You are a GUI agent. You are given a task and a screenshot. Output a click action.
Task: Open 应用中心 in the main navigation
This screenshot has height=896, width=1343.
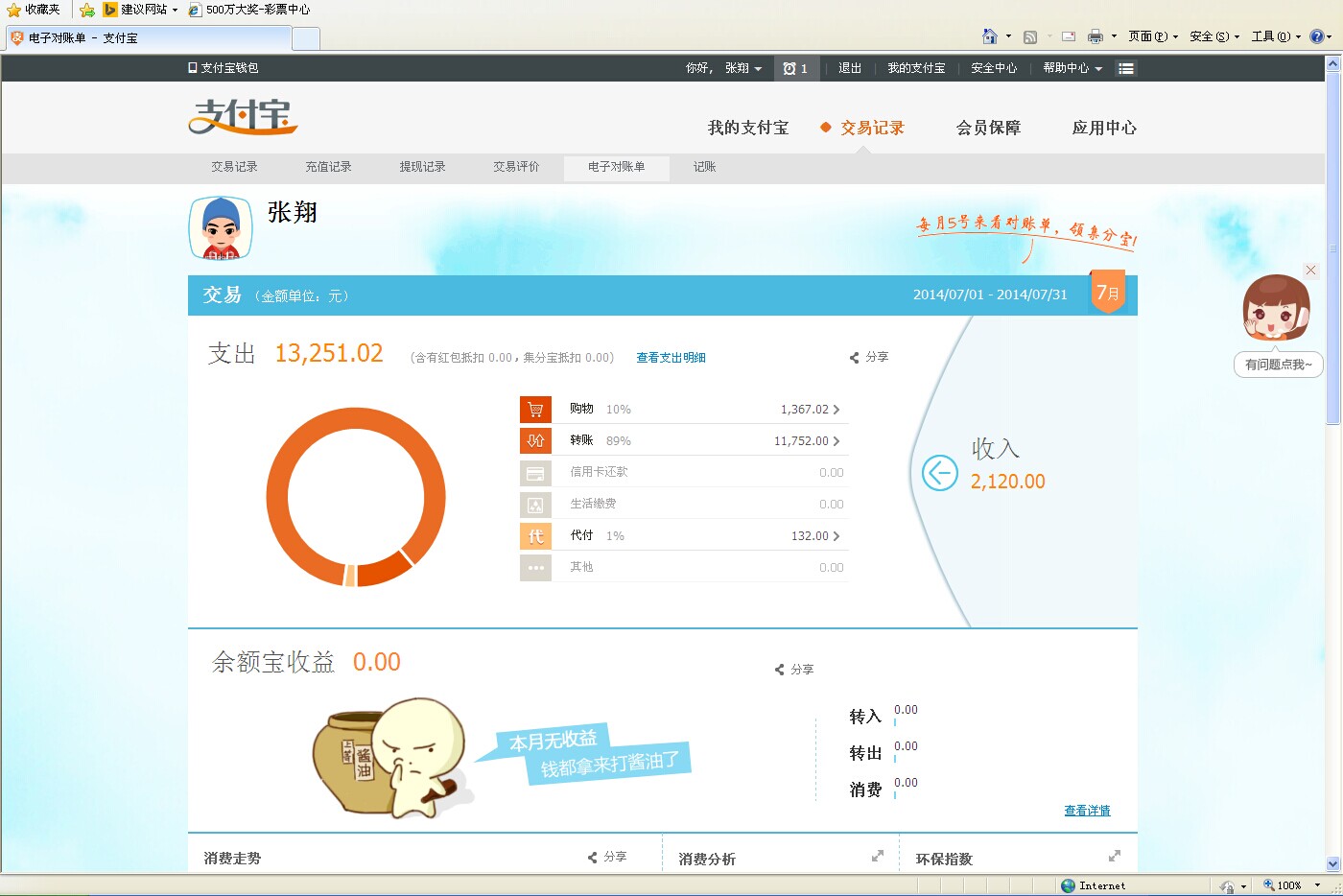click(x=1104, y=128)
